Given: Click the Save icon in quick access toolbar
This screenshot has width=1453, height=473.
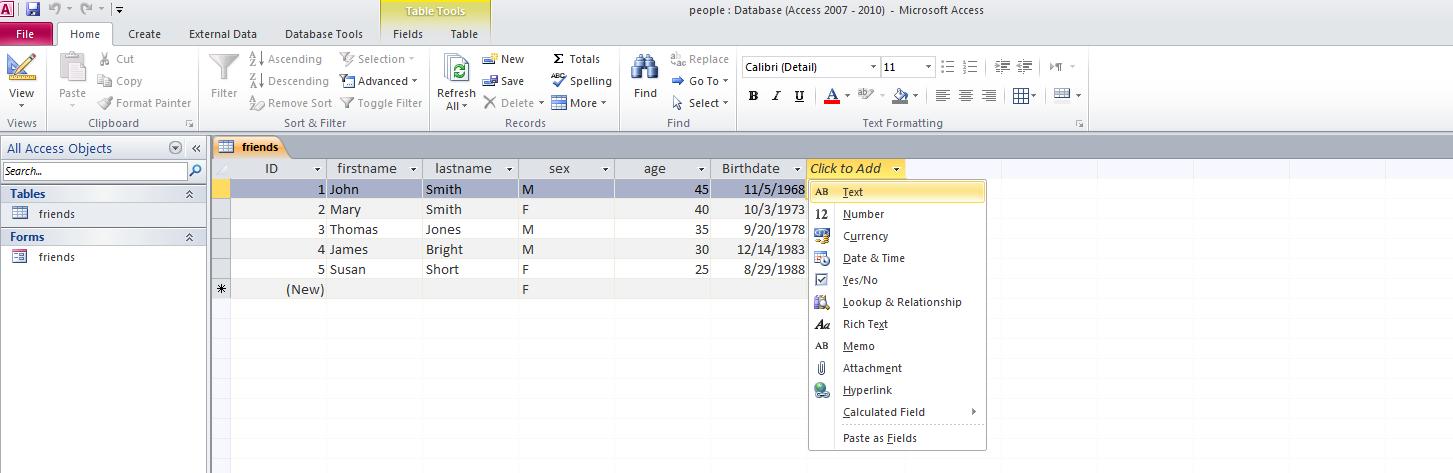Looking at the screenshot, I should [x=33, y=10].
